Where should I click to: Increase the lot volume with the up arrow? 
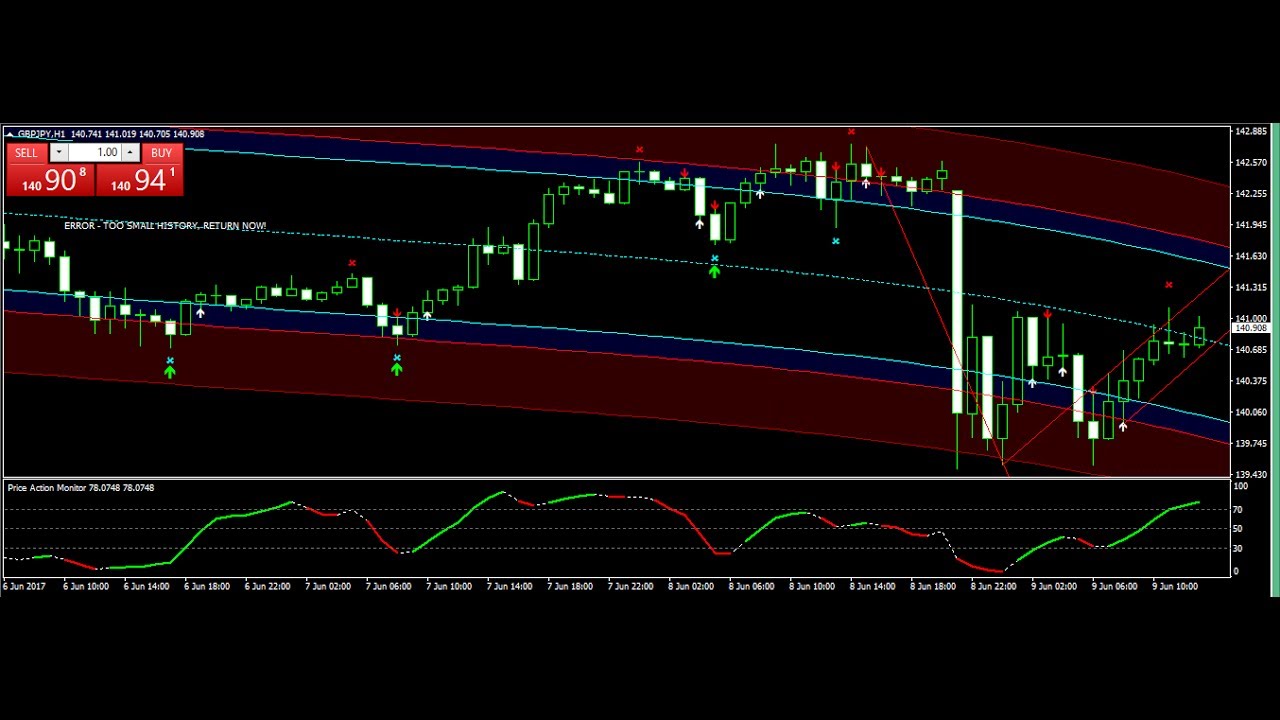pyautogui.click(x=130, y=153)
